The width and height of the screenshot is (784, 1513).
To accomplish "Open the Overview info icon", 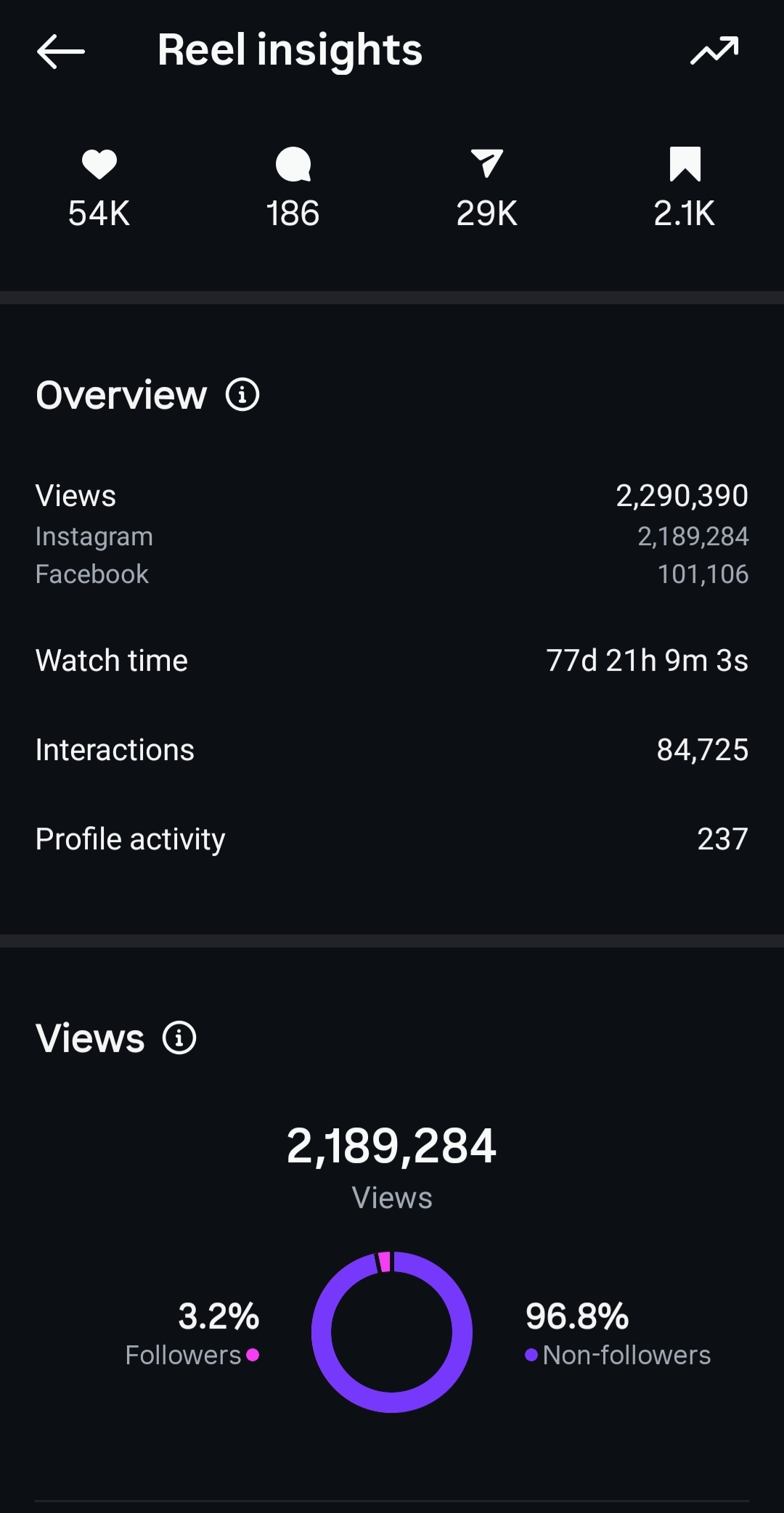I will tap(242, 395).
